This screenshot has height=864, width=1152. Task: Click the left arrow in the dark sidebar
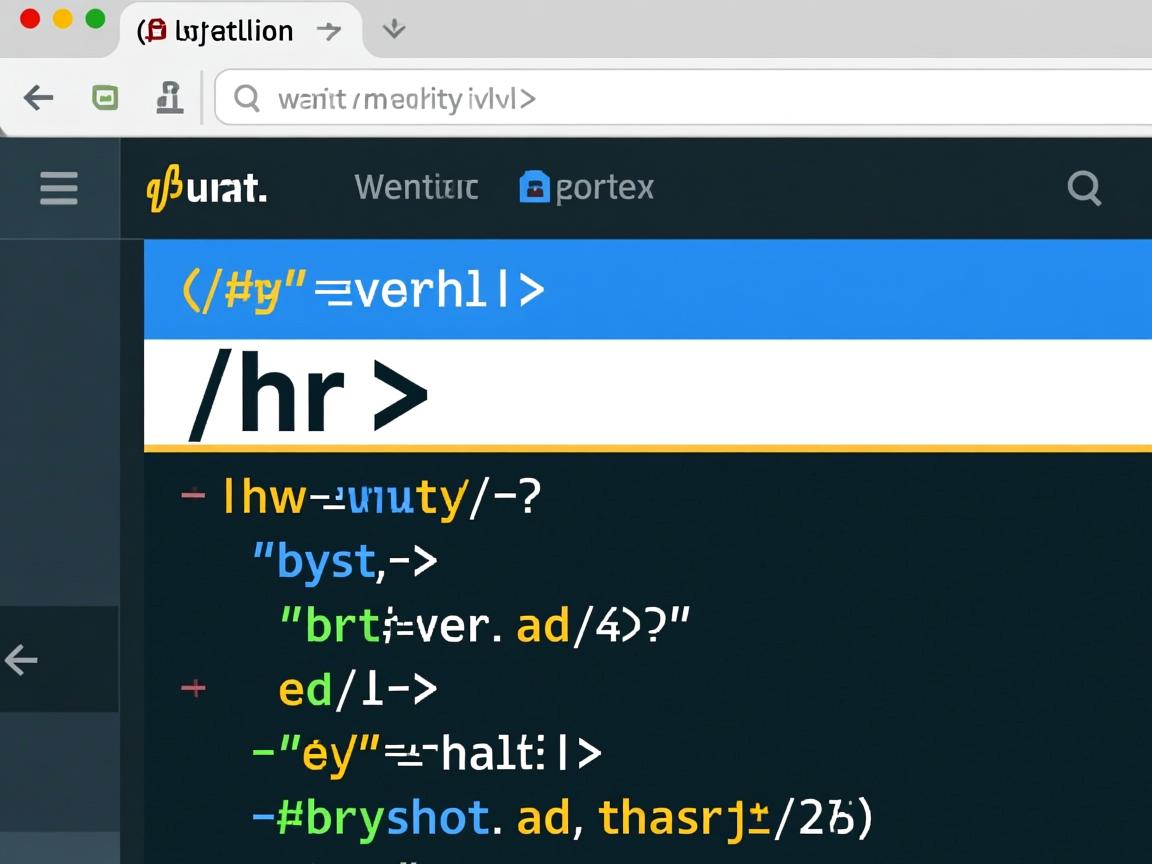(x=22, y=660)
